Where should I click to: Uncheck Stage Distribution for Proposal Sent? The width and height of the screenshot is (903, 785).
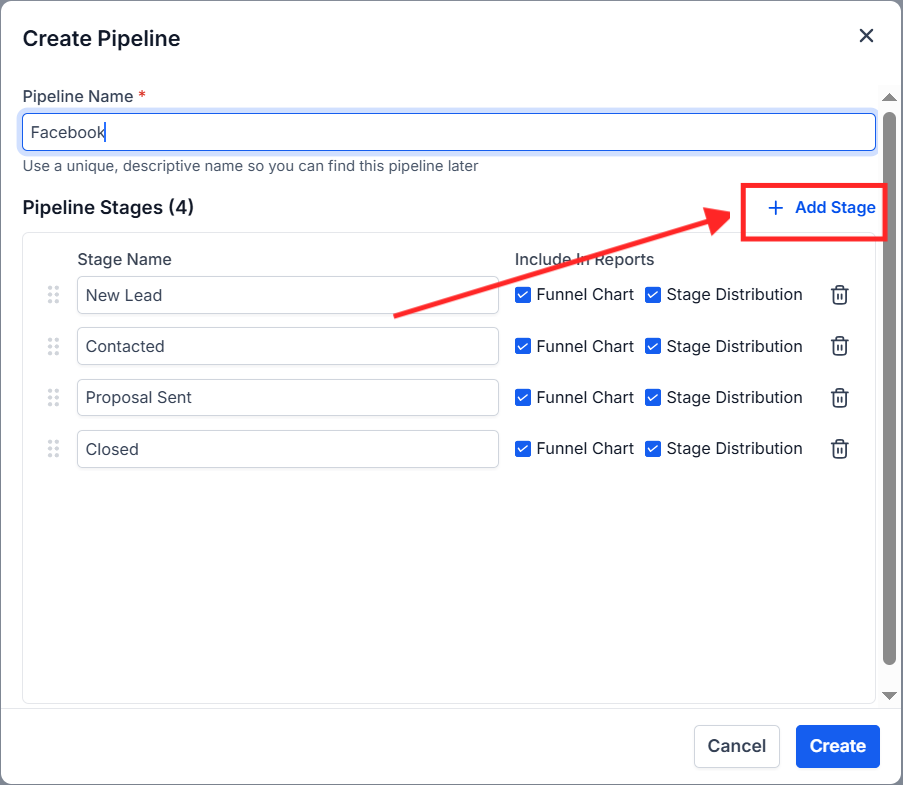pos(653,397)
